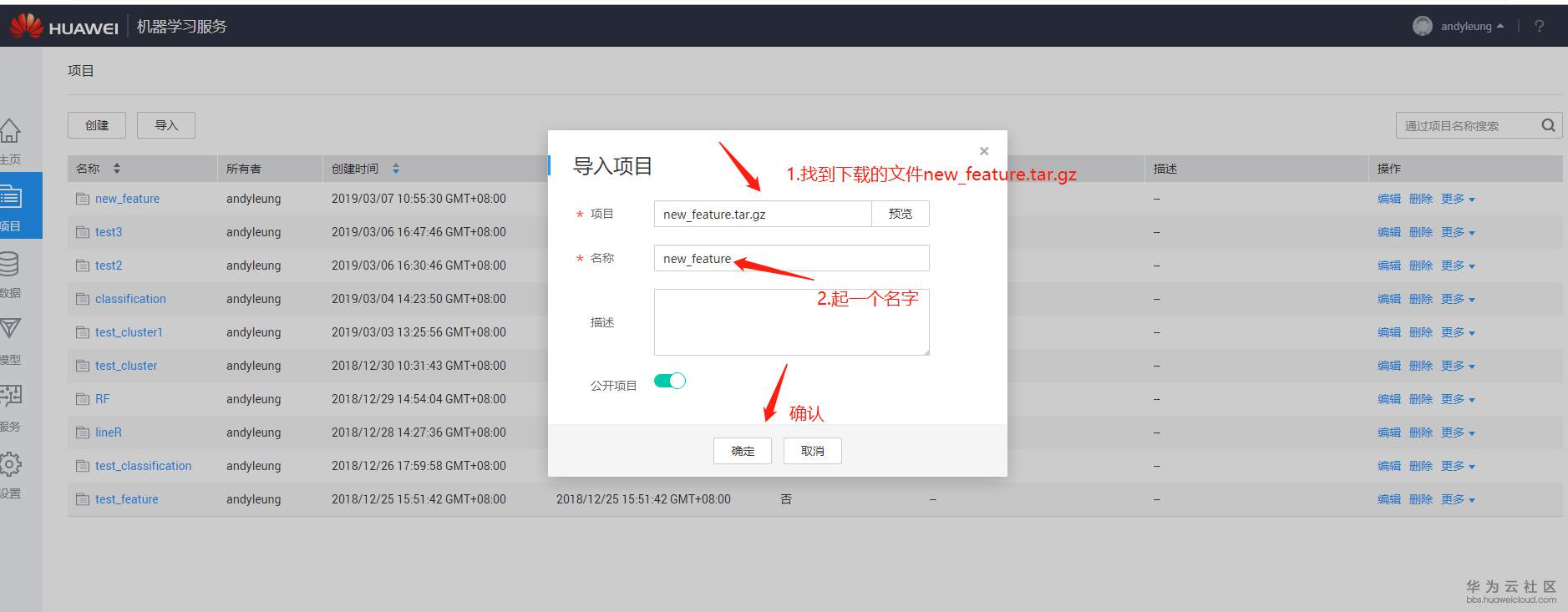Open the settings gear sidebar icon

[10, 463]
